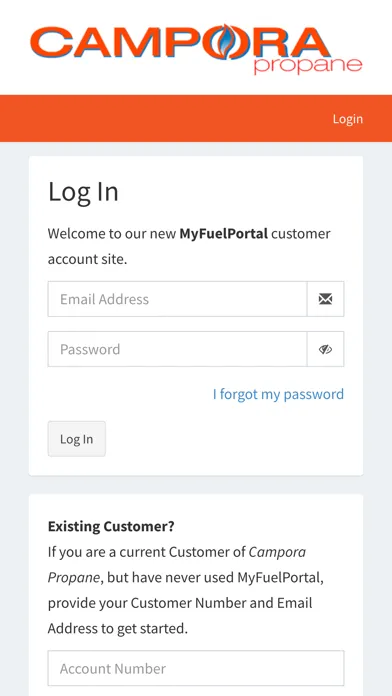Click the bold MyFuelPortal text in welcome message
392x696 pixels.
223,233
